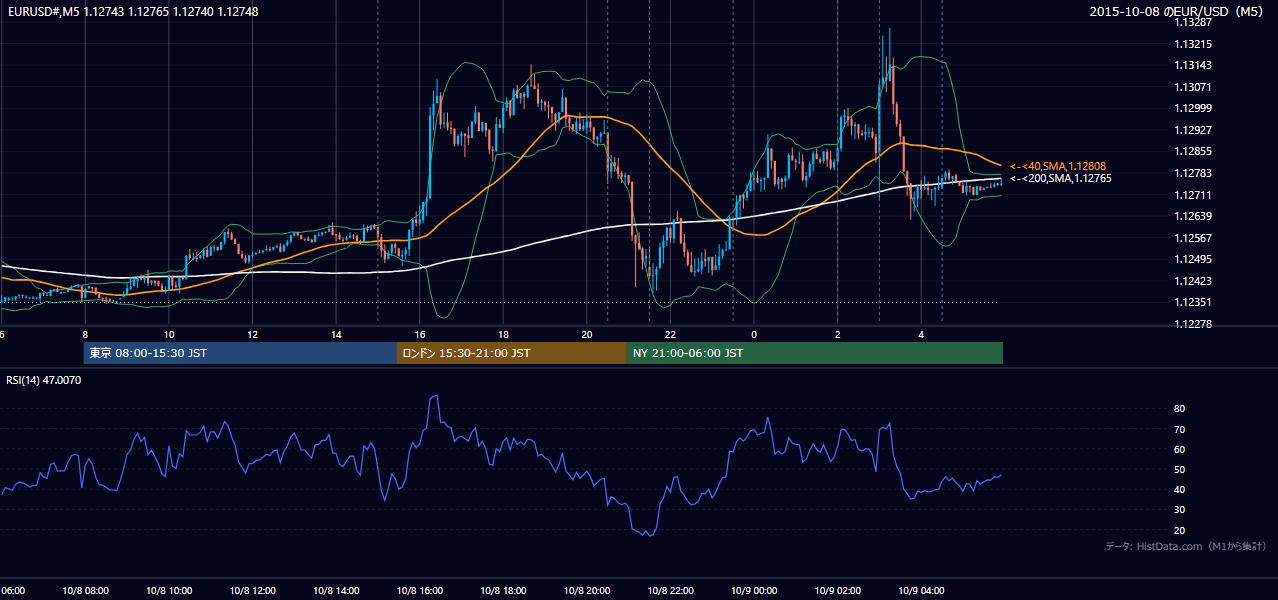Click price axis value 1.12711
Viewport: 1278px width, 600px height.
pos(1193,195)
